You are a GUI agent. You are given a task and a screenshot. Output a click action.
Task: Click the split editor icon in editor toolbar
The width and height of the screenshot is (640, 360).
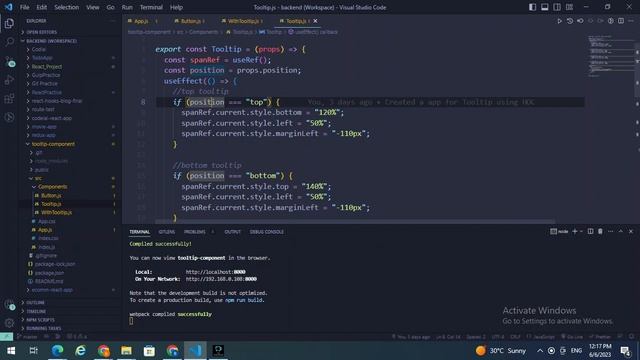coord(620,21)
